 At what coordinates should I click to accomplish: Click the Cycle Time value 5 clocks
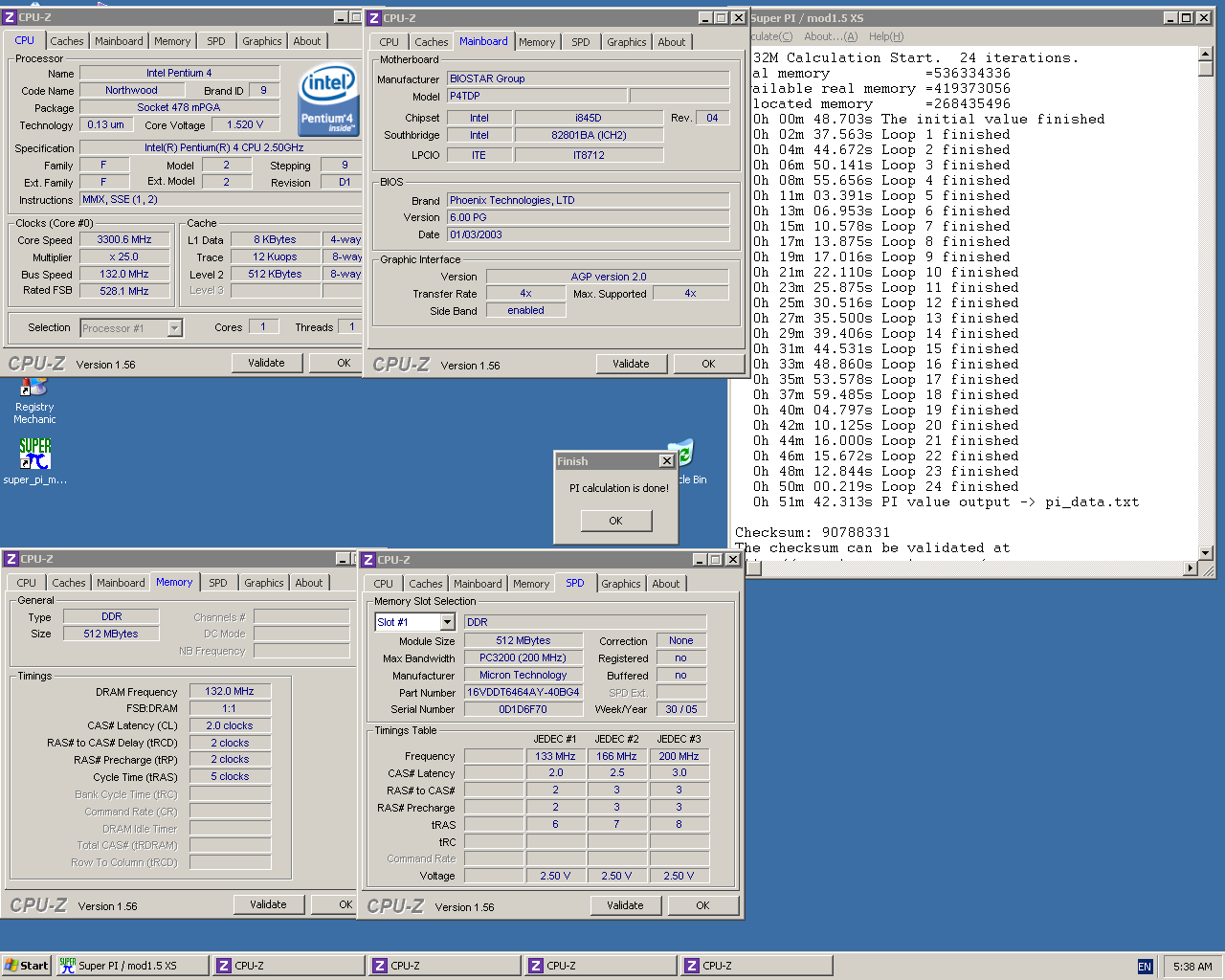230,776
